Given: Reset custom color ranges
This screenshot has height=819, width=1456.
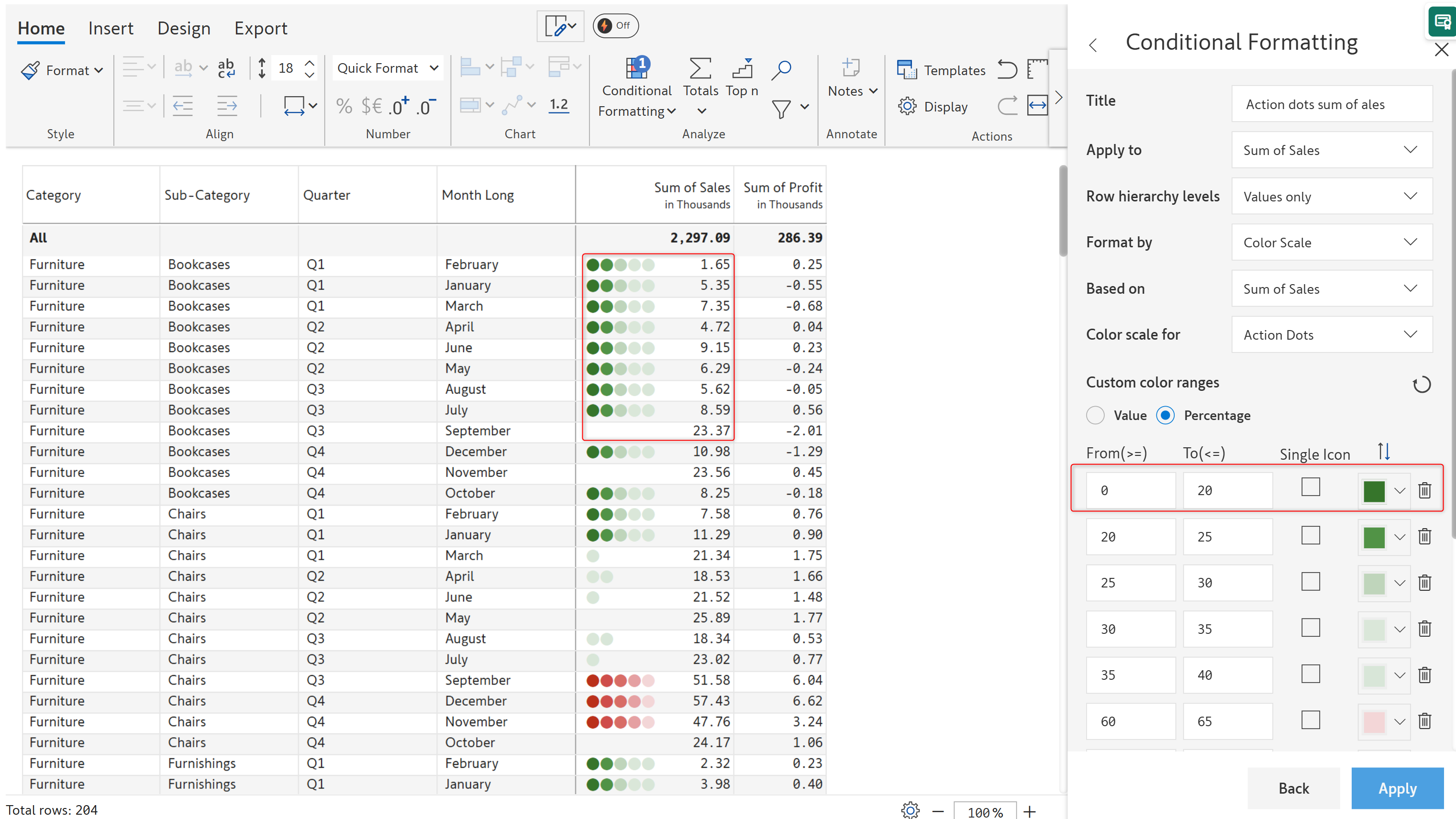Looking at the screenshot, I should [x=1421, y=384].
